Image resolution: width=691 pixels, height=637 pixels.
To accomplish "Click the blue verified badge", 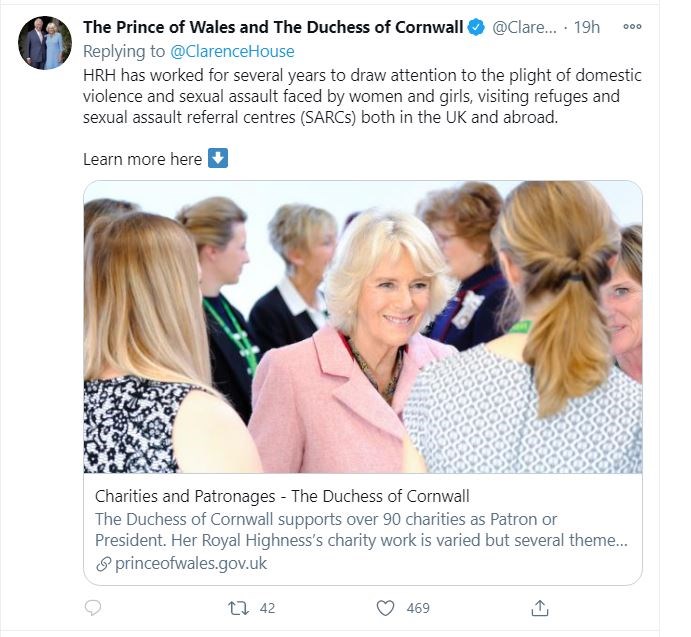I will pos(477,27).
